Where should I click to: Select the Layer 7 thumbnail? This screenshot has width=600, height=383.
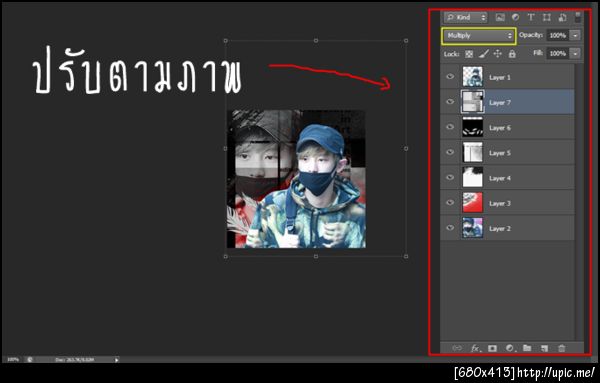(473, 102)
